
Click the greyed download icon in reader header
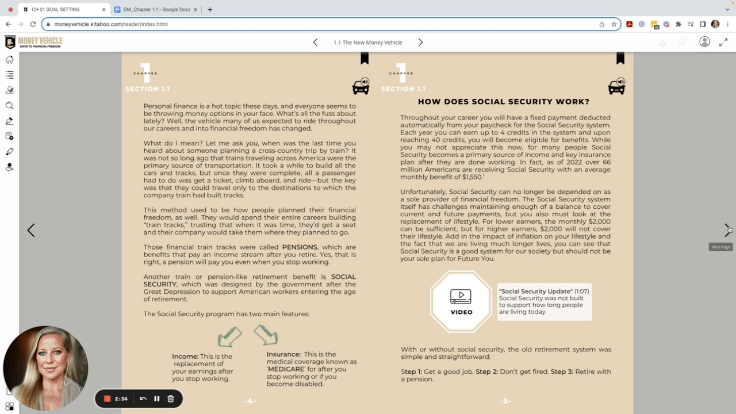(662, 42)
